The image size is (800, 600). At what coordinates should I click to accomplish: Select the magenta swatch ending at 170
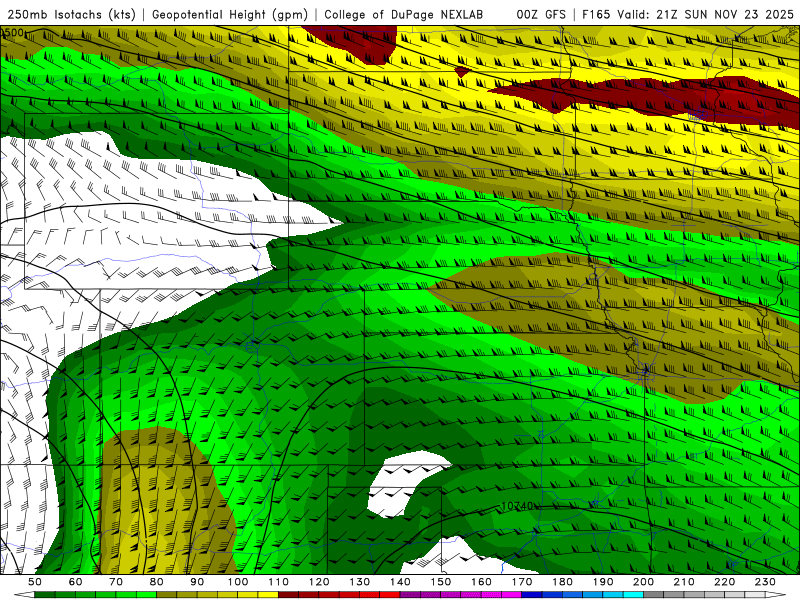coord(511,595)
